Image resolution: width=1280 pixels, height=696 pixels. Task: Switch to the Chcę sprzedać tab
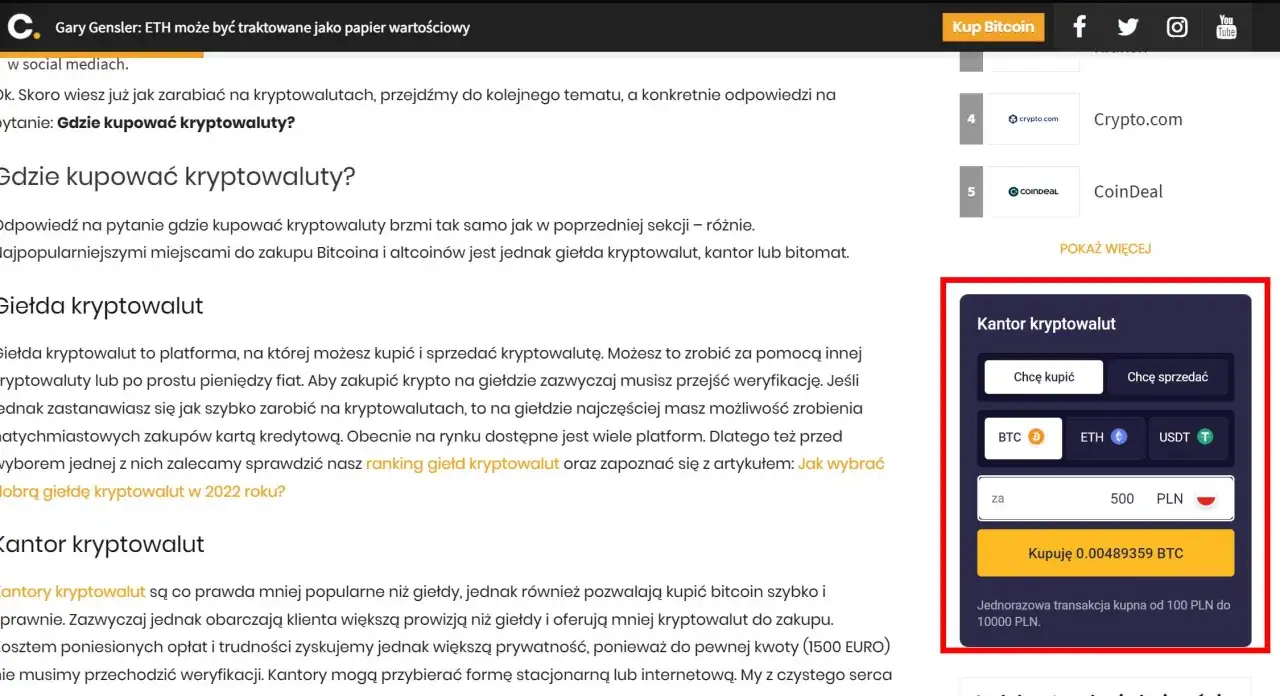point(1168,377)
